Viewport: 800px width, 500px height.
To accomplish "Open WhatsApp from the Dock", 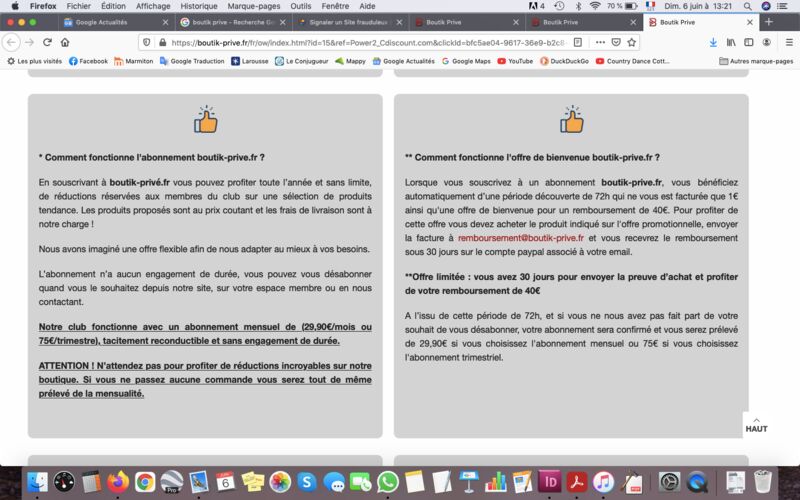I will pos(388,482).
